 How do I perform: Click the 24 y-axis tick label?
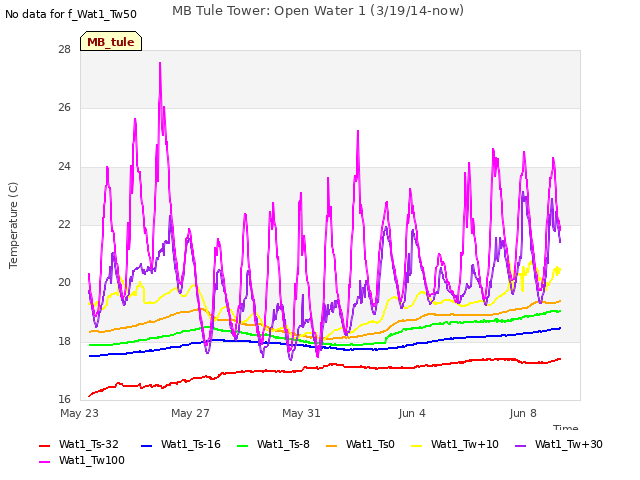point(64,166)
